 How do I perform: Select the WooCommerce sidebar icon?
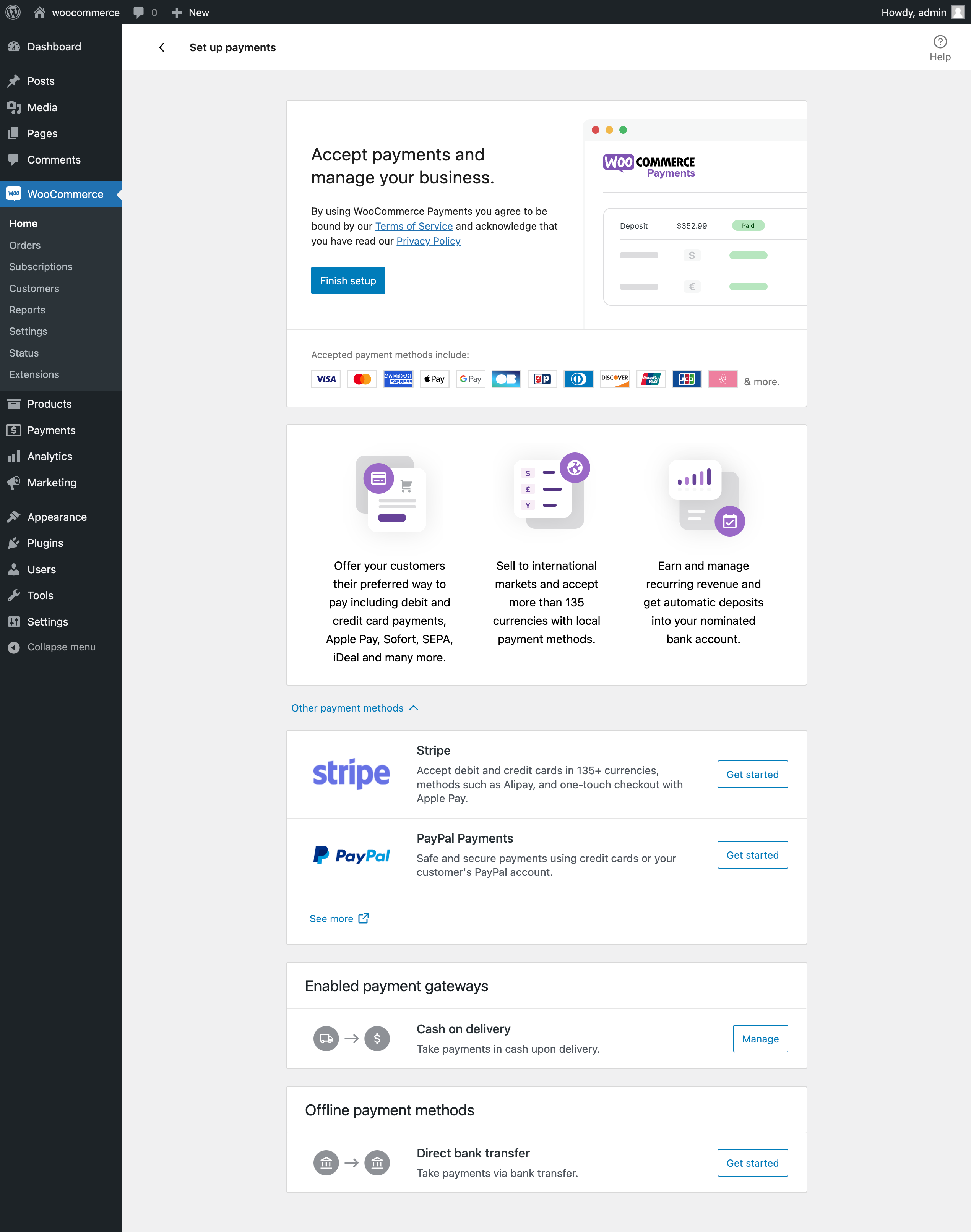click(14, 194)
